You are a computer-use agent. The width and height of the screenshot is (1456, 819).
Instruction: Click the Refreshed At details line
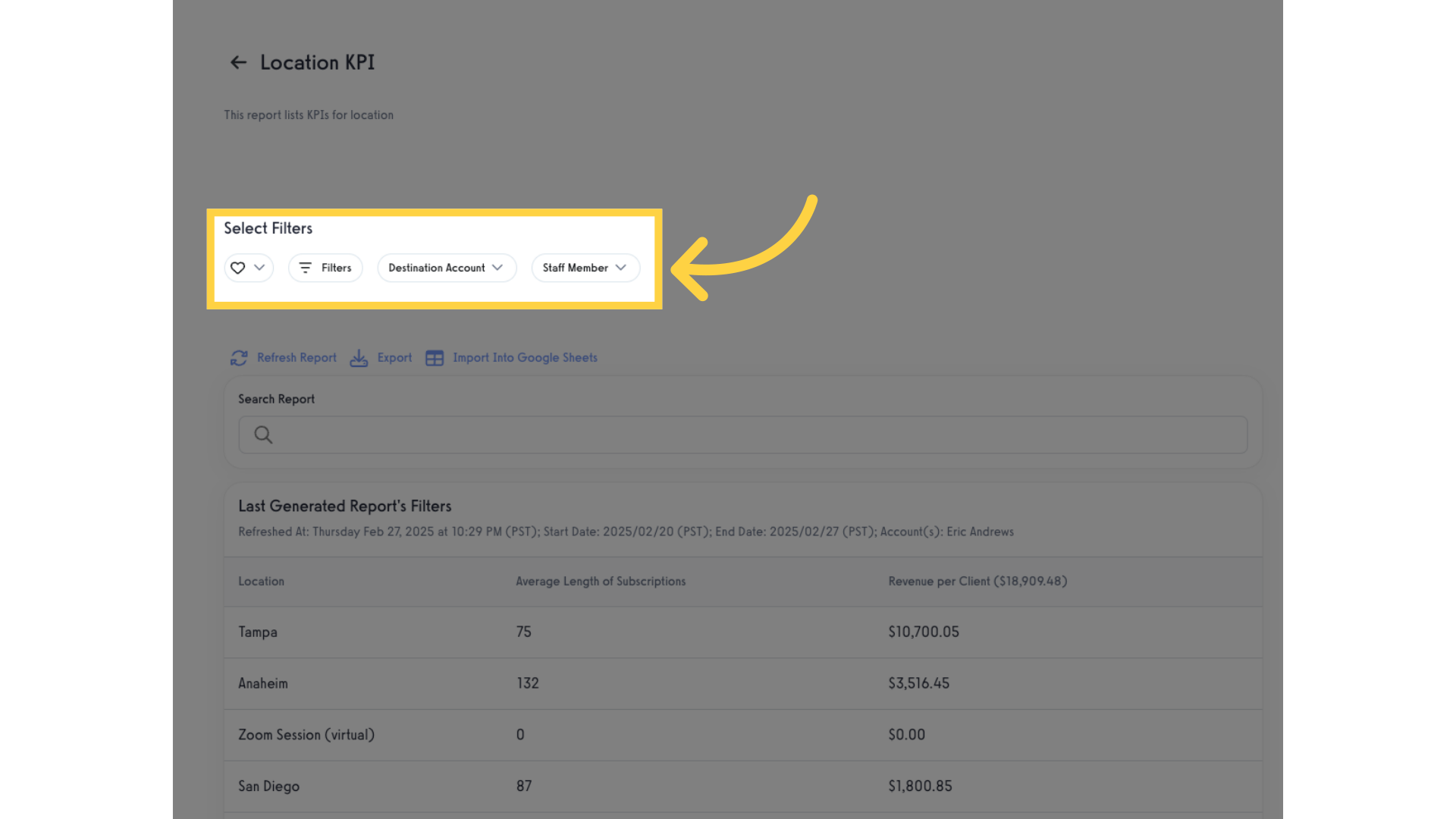(x=626, y=532)
